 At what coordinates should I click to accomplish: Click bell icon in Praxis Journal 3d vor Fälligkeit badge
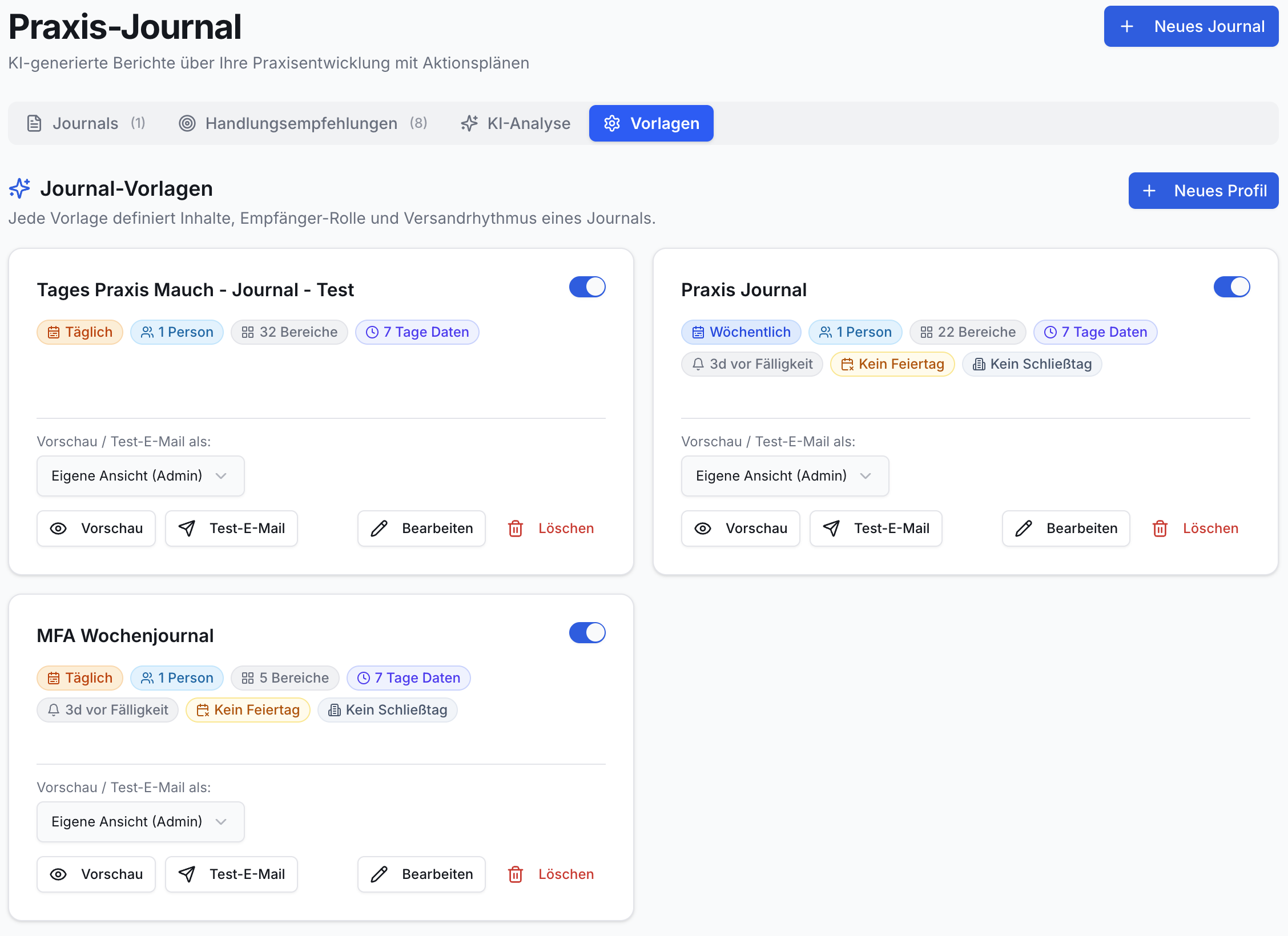coord(698,364)
